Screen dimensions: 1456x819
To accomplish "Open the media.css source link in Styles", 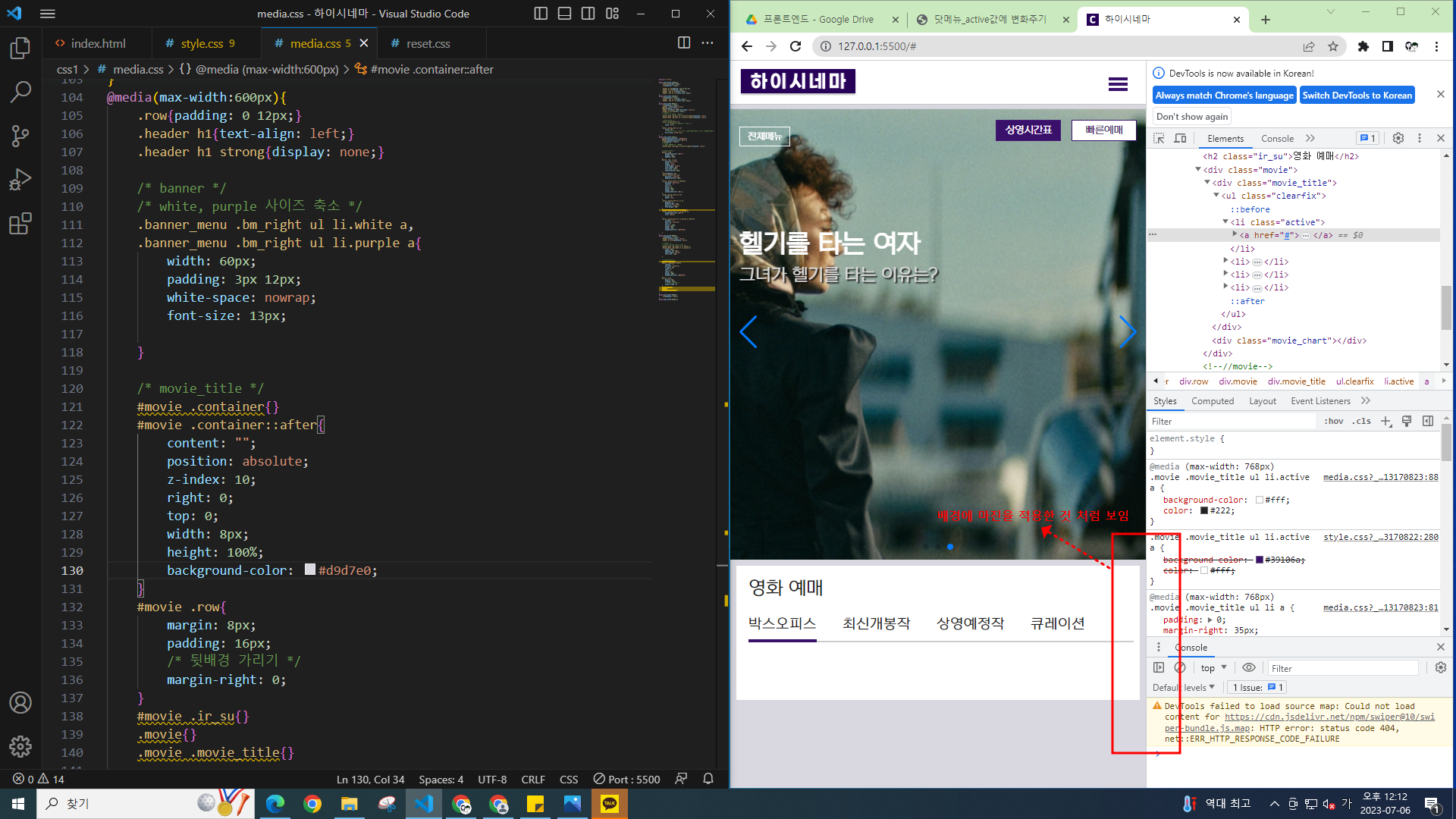I will pyautogui.click(x=1379, y=478).
